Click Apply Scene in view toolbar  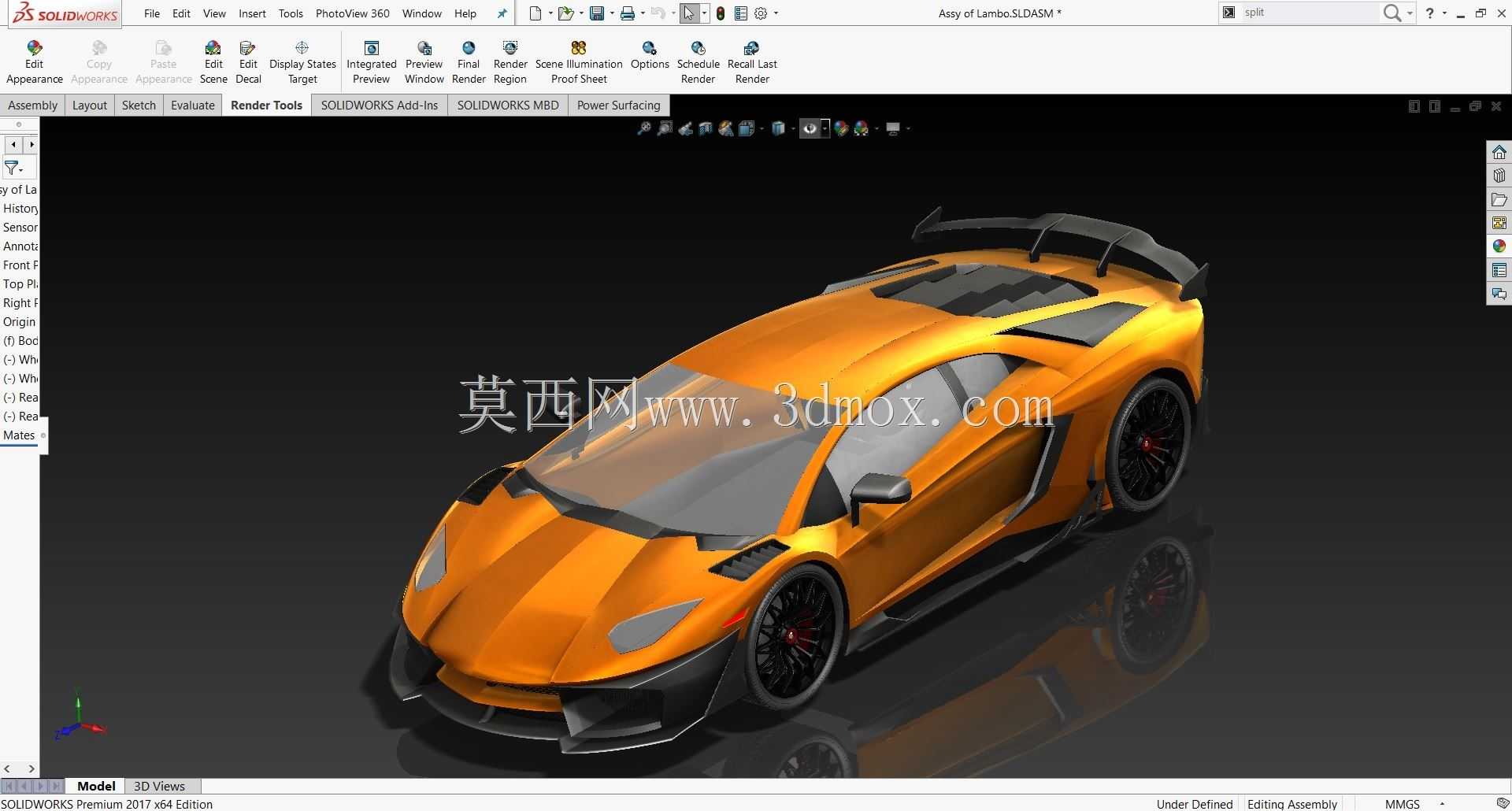pos(862,128)
